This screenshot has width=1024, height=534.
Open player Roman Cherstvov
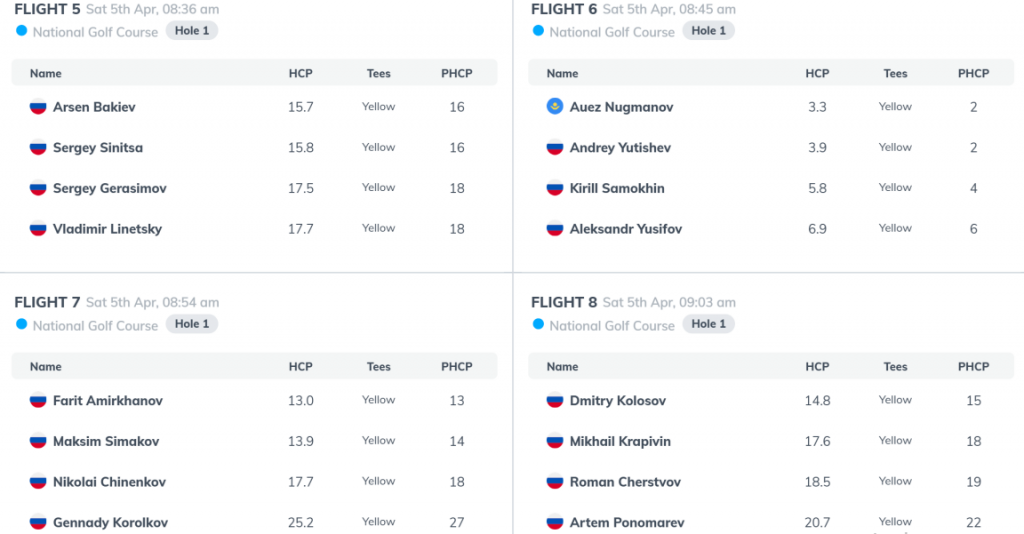(x=625, y=482)
